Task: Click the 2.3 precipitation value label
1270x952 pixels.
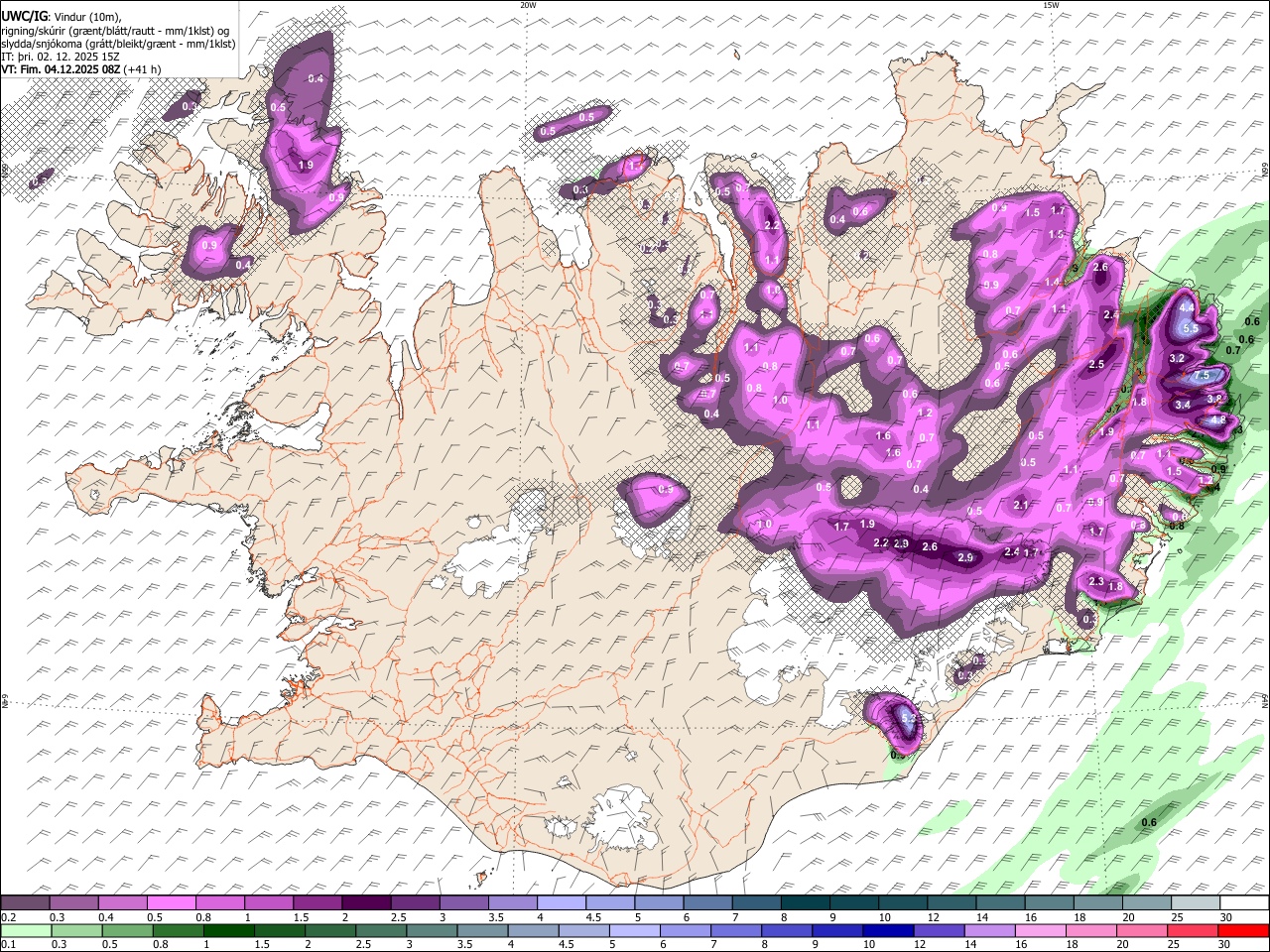Action: pos(1096,582)
